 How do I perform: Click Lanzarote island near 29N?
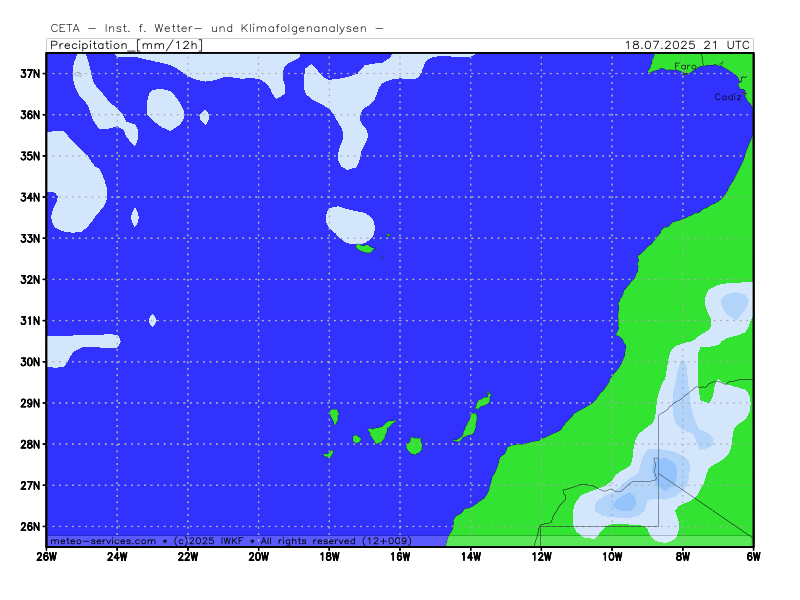pos(484,401)
